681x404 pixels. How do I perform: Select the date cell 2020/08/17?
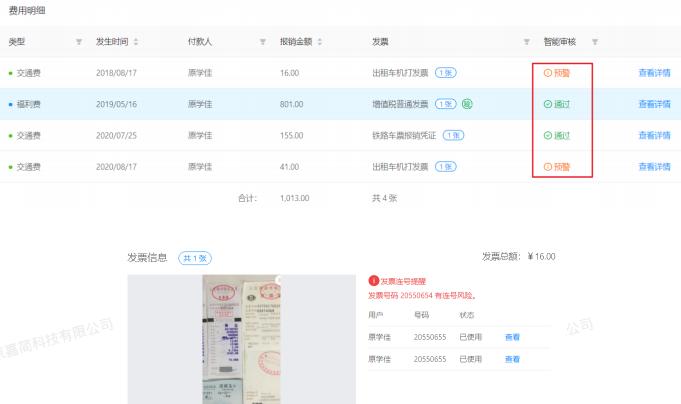[x=116, y=167]
